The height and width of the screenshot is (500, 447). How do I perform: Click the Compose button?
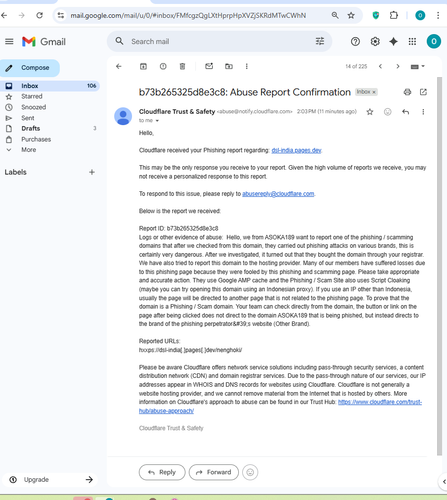click(x=30, y=68)
